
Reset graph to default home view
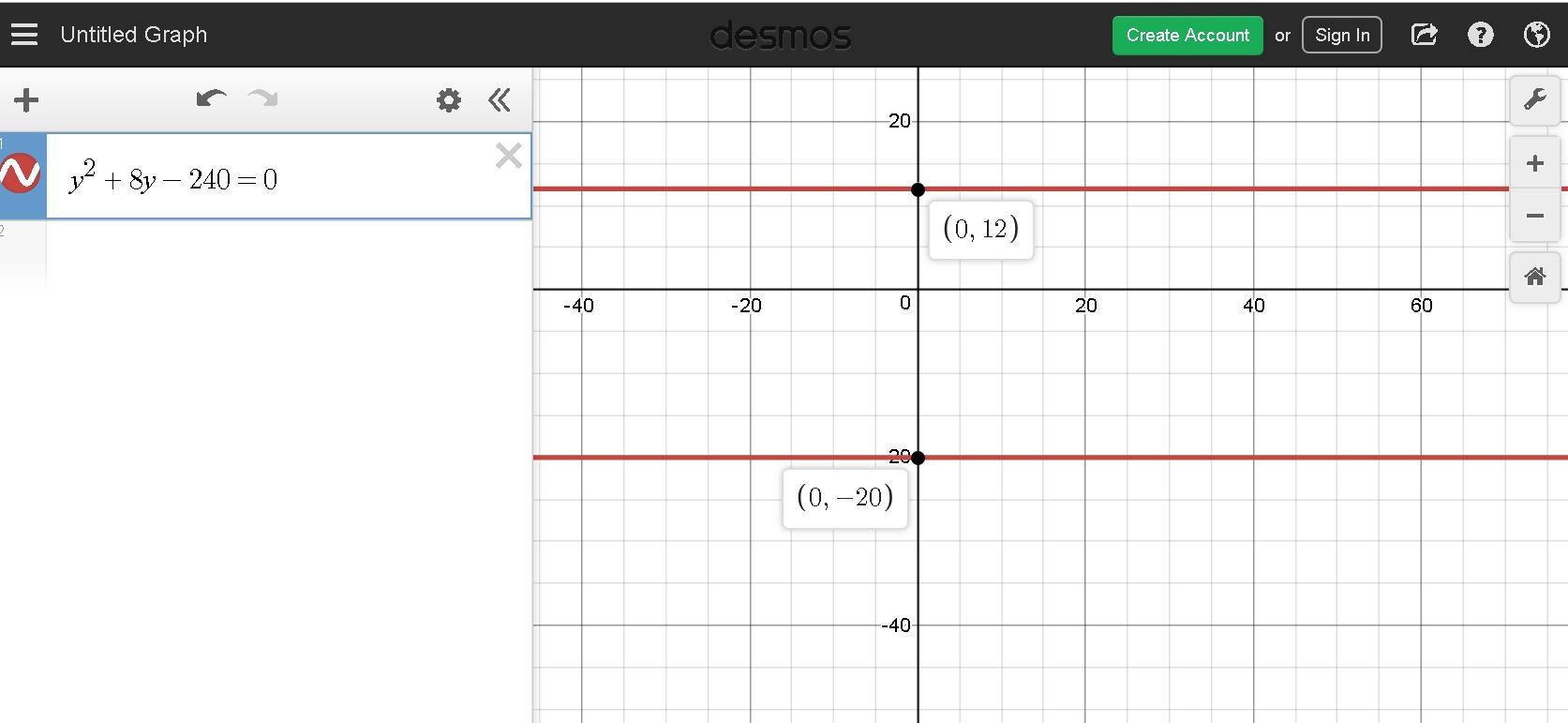coord(1534,277)
